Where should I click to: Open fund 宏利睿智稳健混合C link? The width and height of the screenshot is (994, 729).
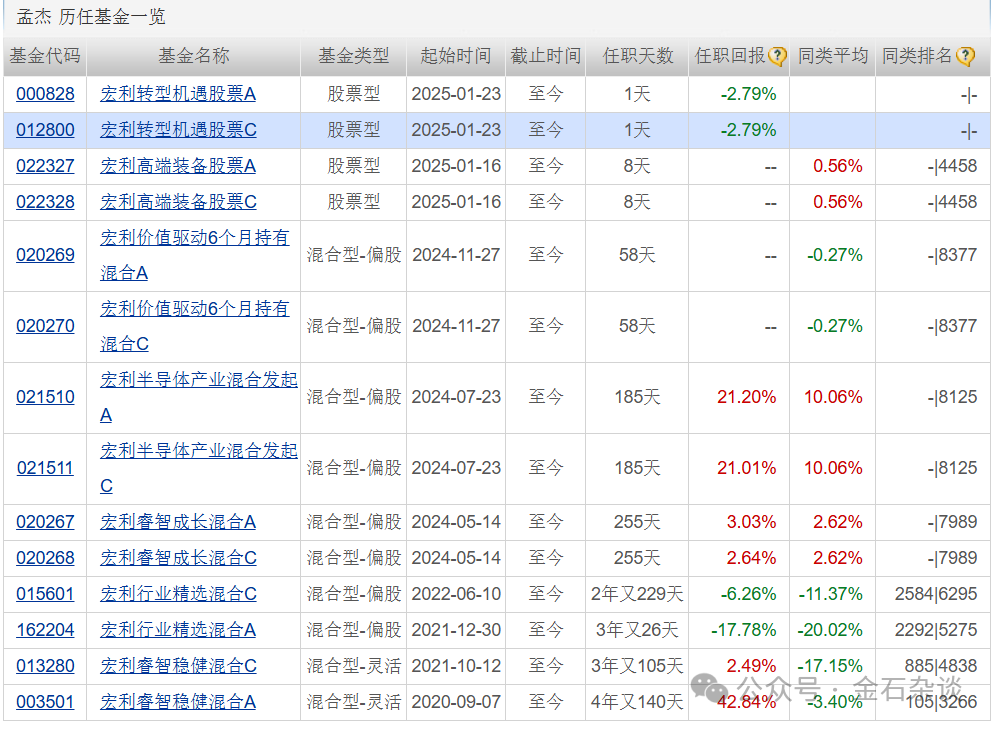[x=178, y=667]
